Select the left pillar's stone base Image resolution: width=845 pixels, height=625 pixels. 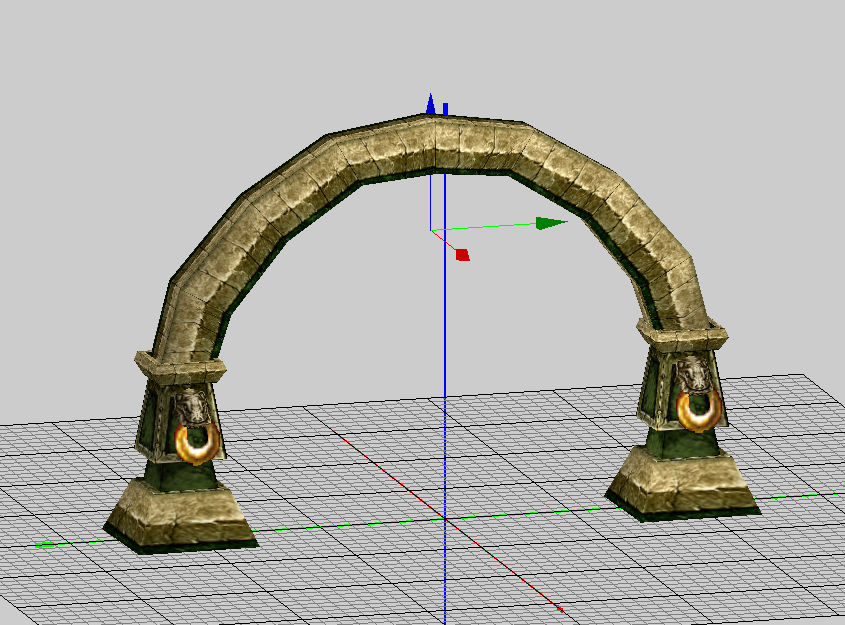(181, 516)
